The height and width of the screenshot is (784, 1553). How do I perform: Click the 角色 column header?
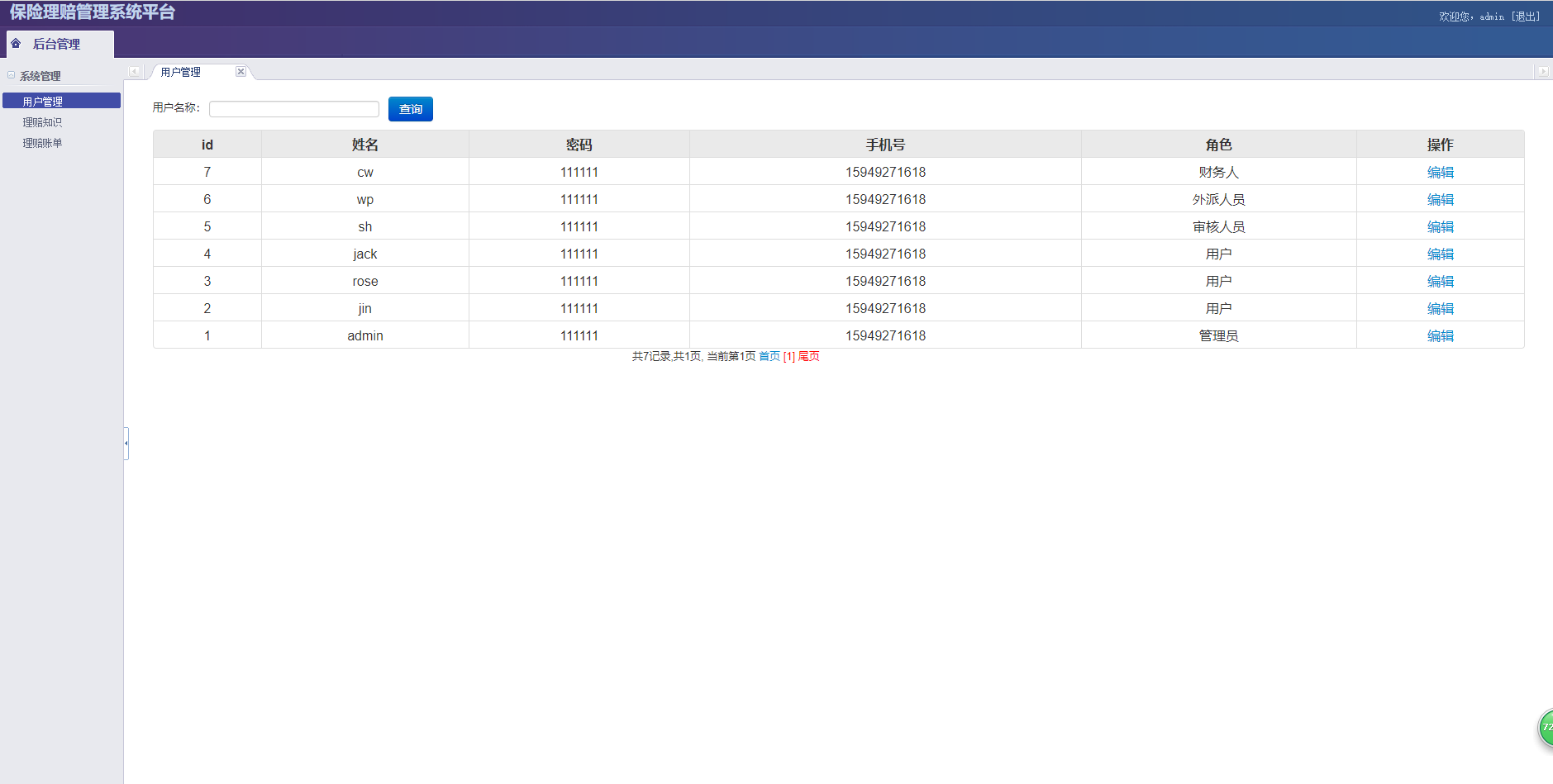click(1219, 145)
